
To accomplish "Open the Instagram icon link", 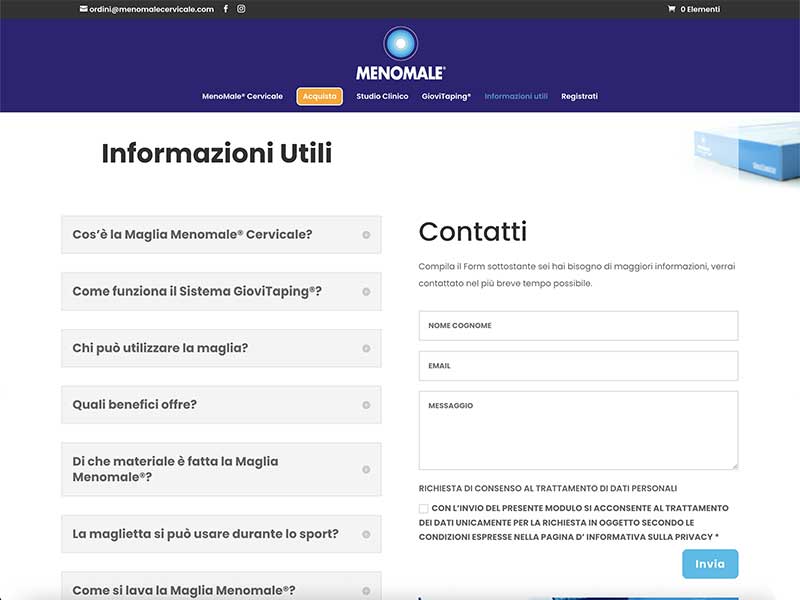I will pos(242,9).
